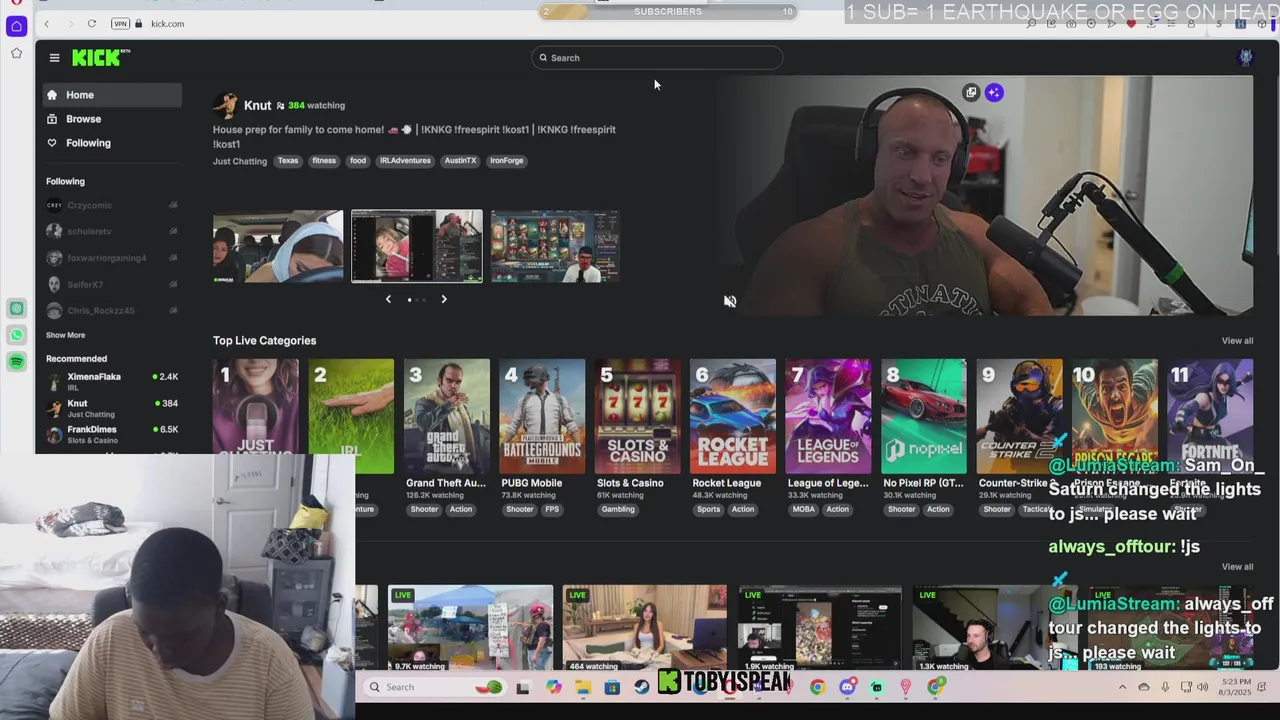Open Knut in the Recommended list

pyautogui.click(x=112, y=408)
